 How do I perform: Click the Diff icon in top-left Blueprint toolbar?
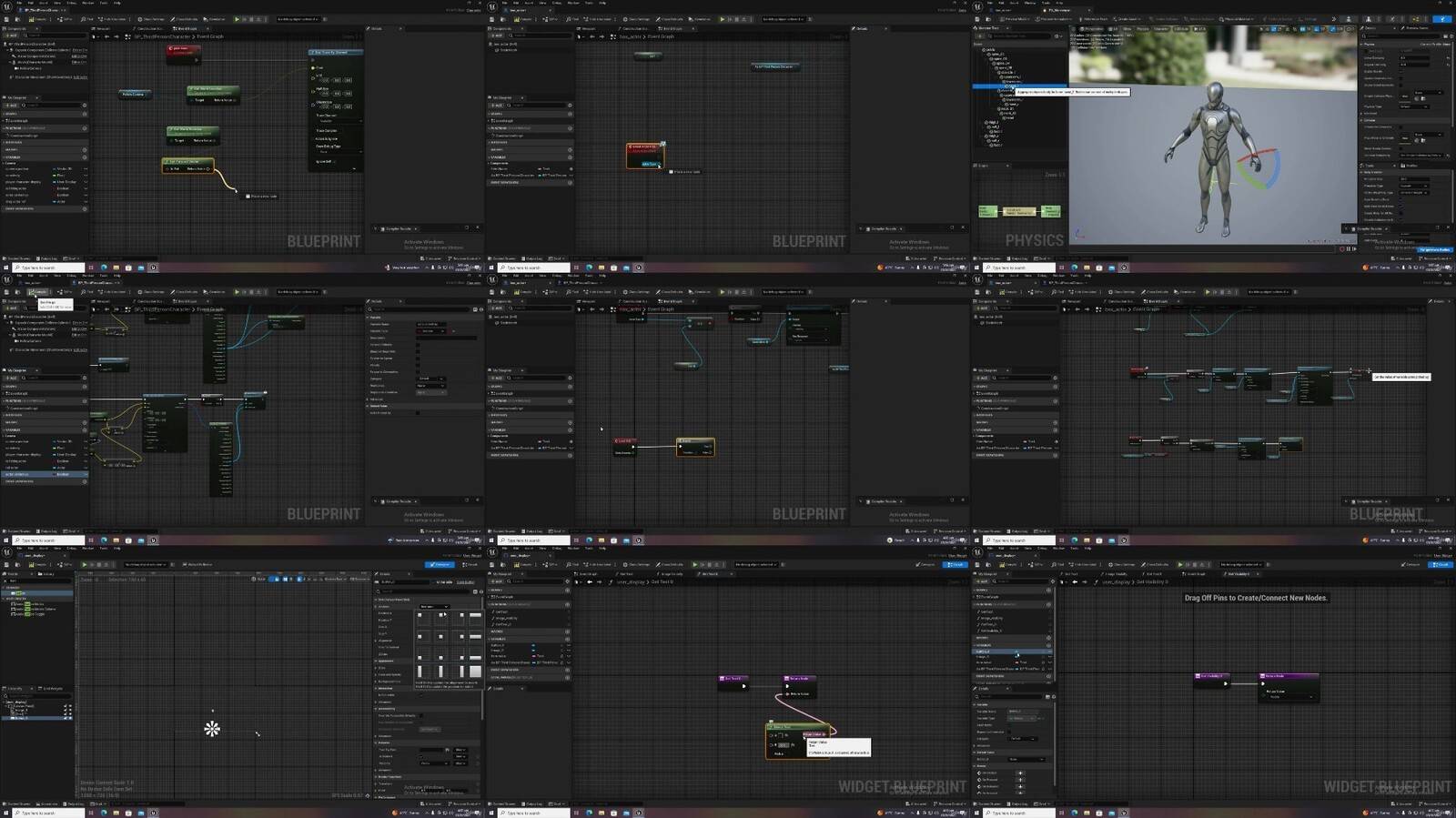64,19
